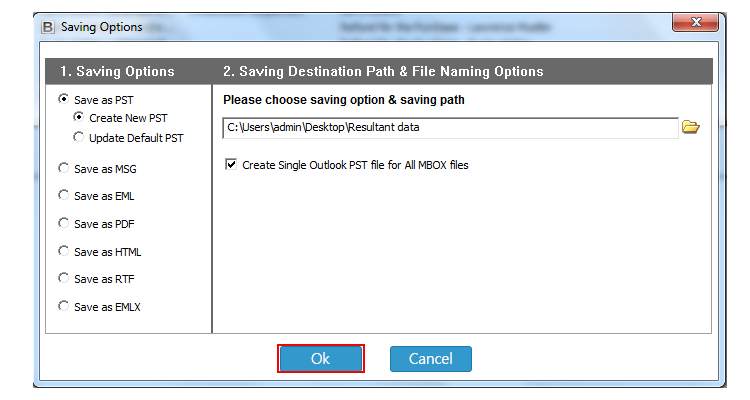Uncheck Create Single Outlook PST file checkbox
Viewport: 750px width, 400px height.
click(x=231, y=165)
